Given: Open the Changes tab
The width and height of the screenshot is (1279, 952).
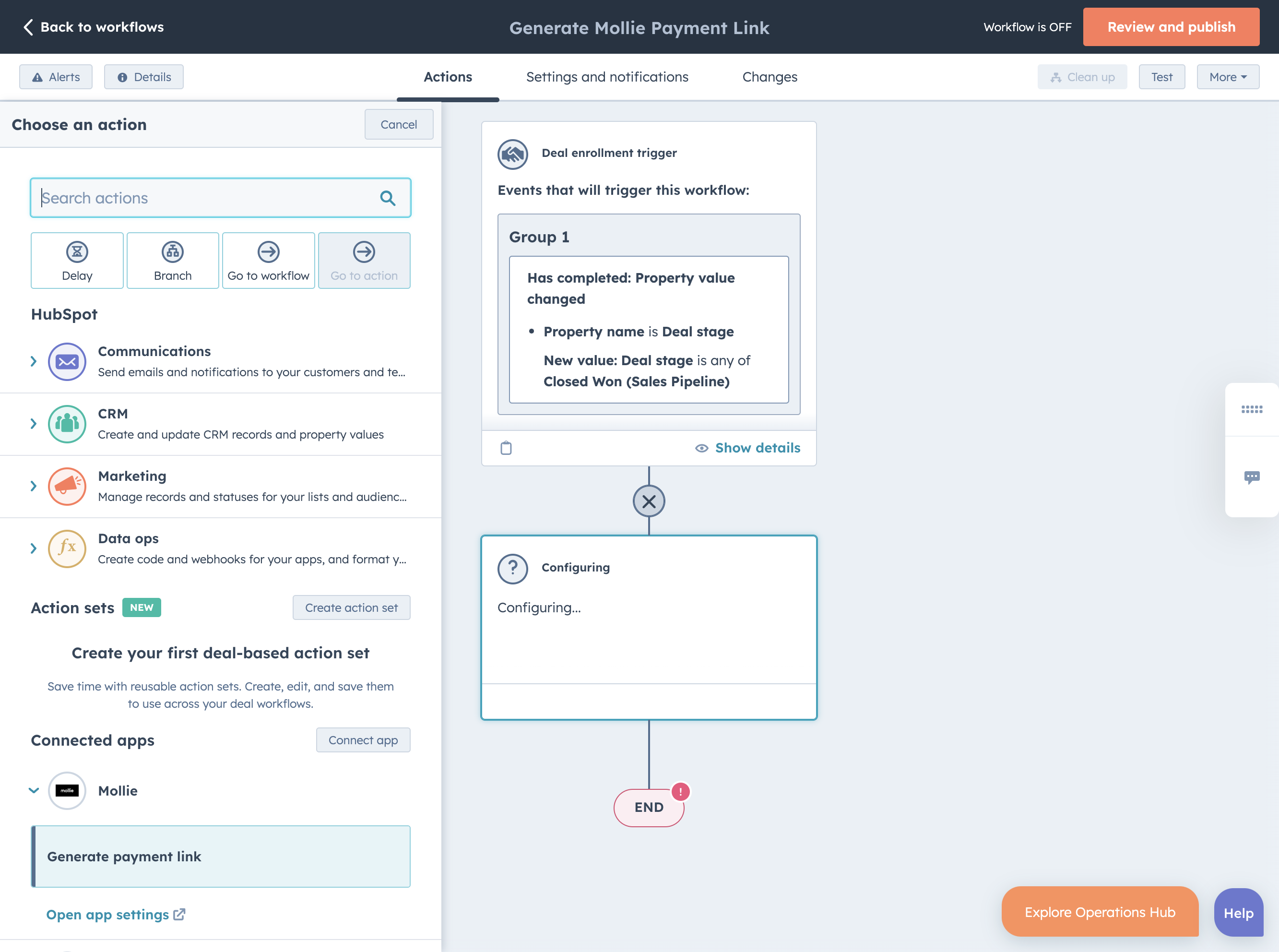Looking at the screenshot, I should coord(770,77).
